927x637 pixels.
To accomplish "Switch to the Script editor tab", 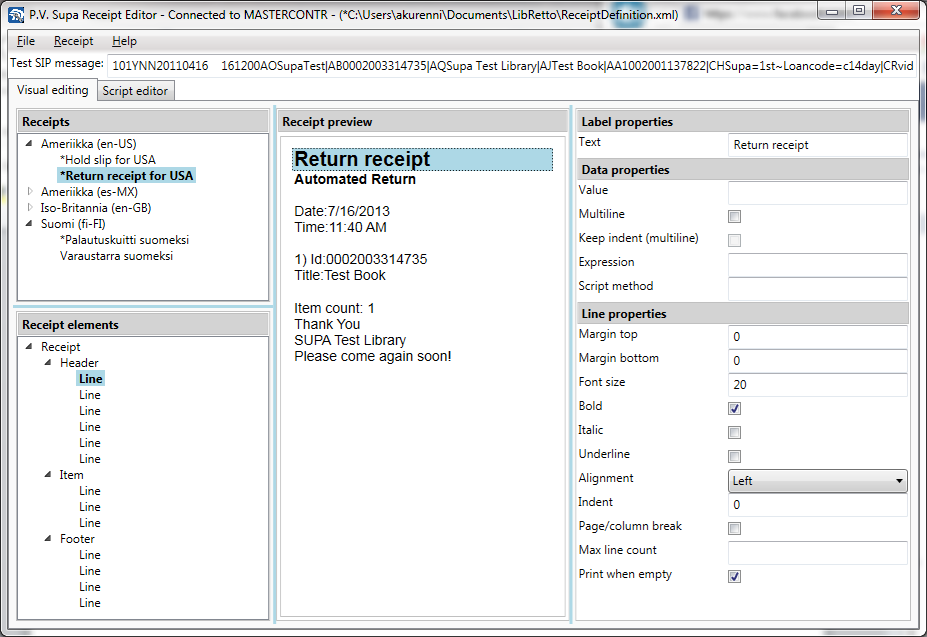I will 136,91.
